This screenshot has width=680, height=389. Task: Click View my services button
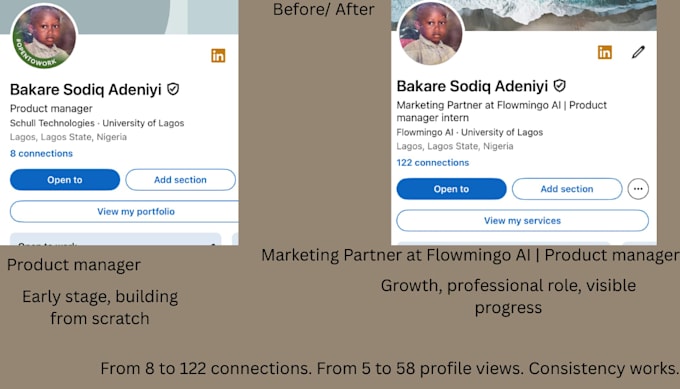coord(523,220)
